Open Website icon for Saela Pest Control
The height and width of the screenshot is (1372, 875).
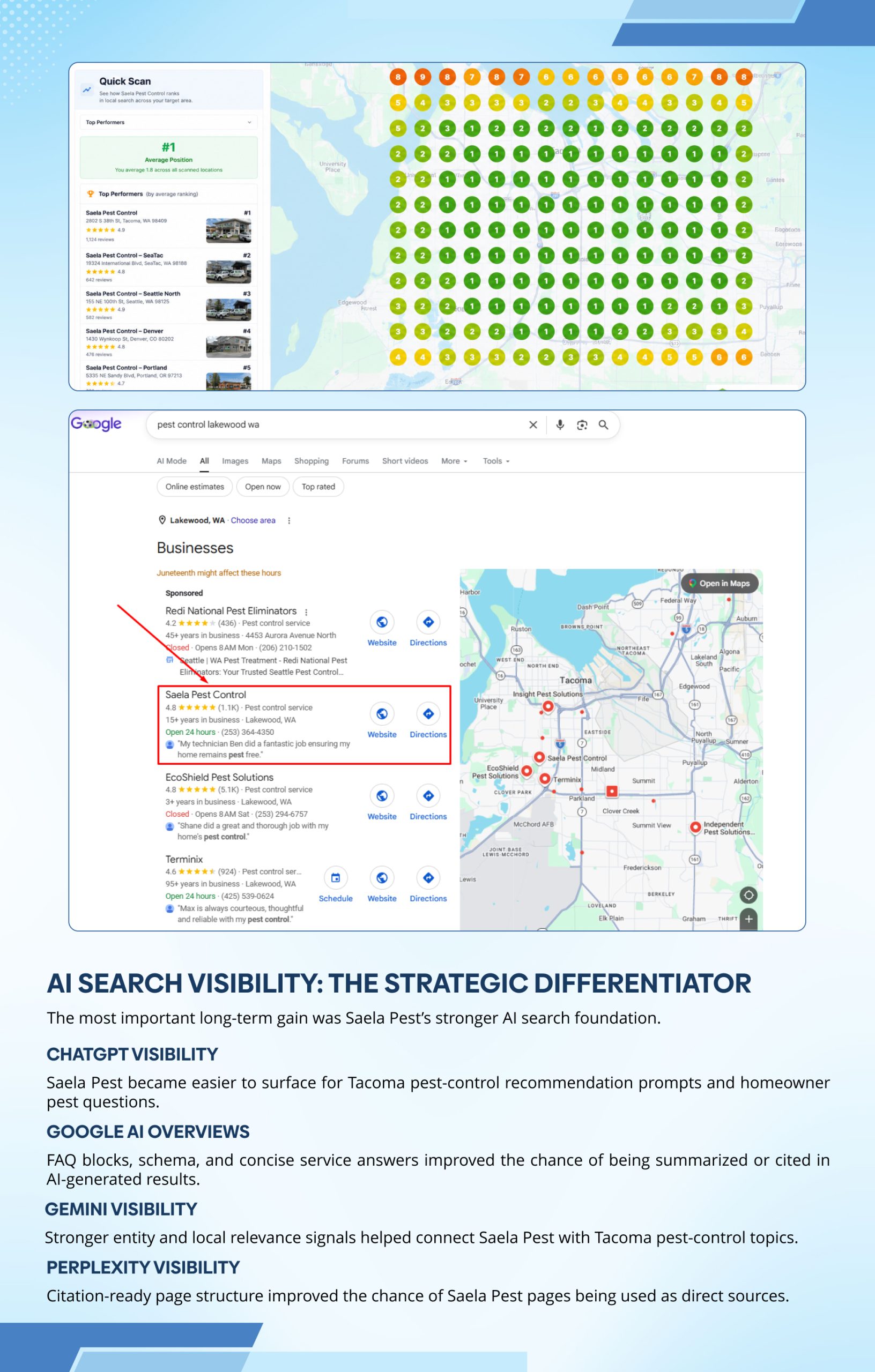pyautogui.click(x=382, y=713)
